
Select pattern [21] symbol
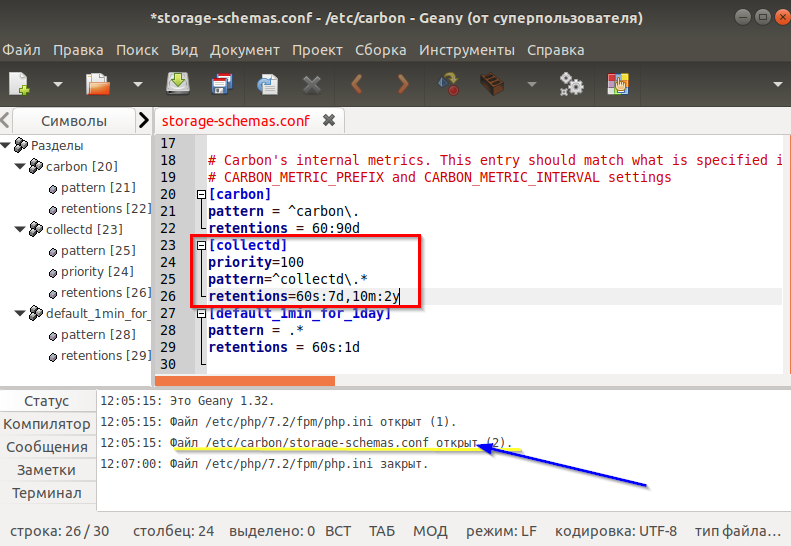(x=92, y=188)
